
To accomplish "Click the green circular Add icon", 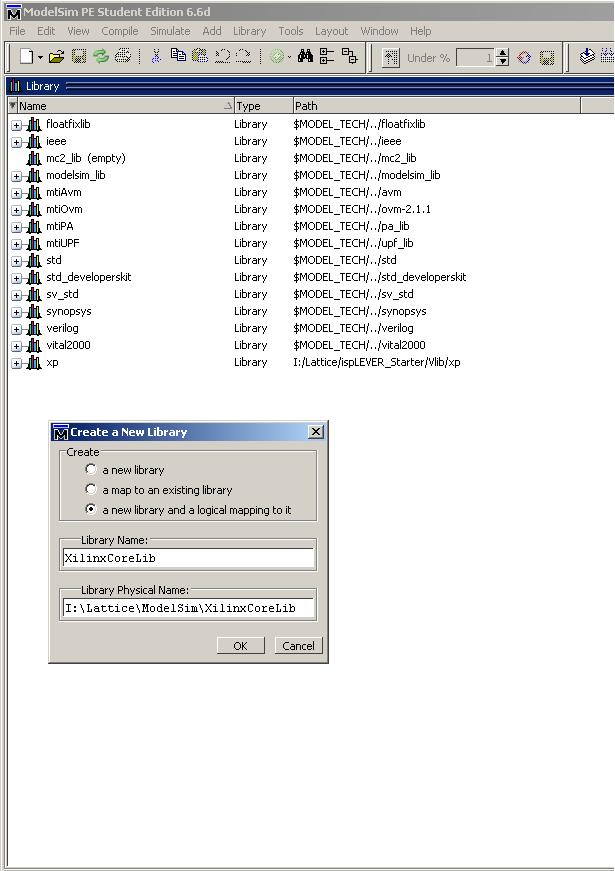I will pos(277,56).
